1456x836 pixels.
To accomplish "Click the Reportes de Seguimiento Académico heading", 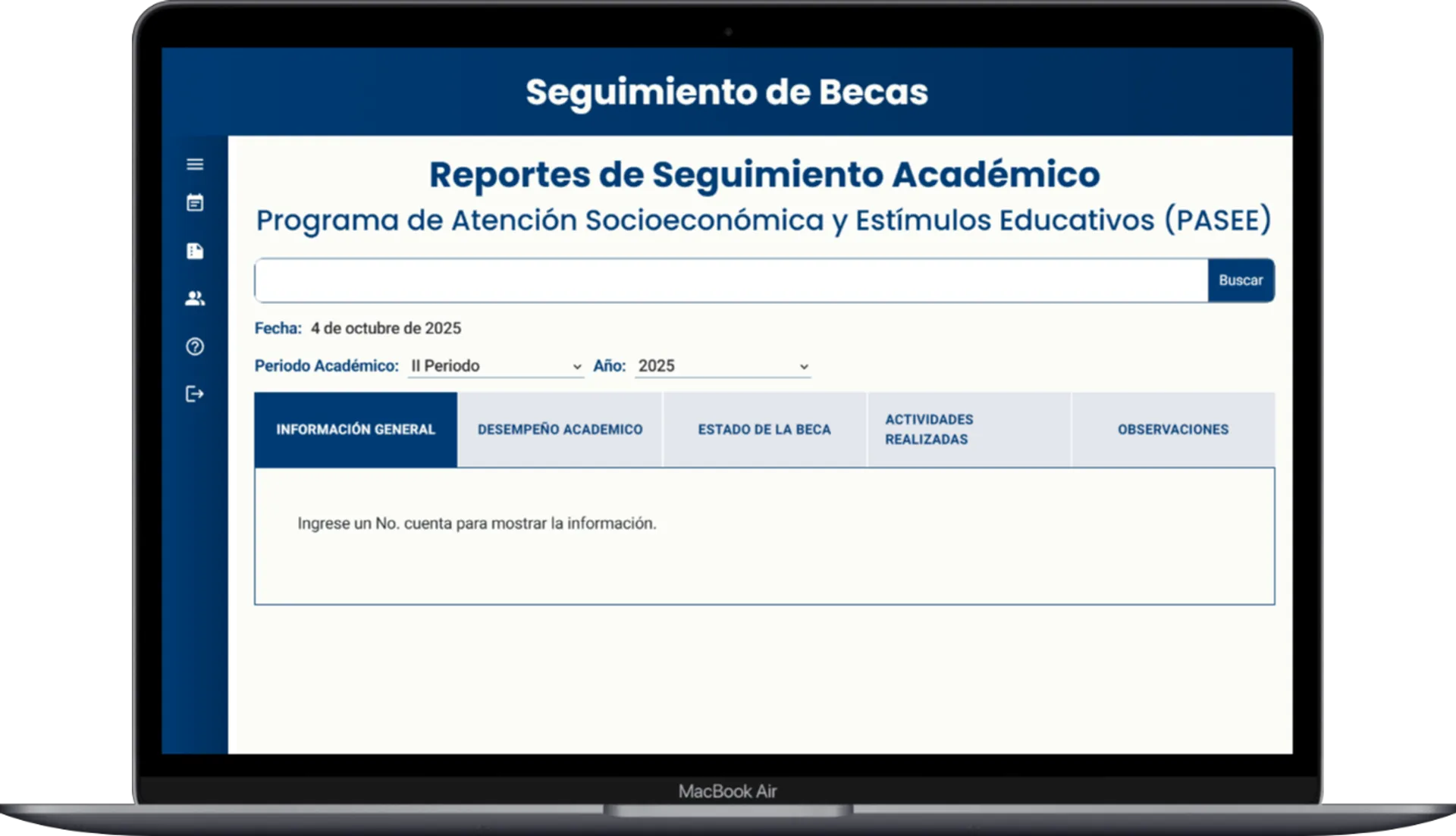I will (x=764, y=174).
